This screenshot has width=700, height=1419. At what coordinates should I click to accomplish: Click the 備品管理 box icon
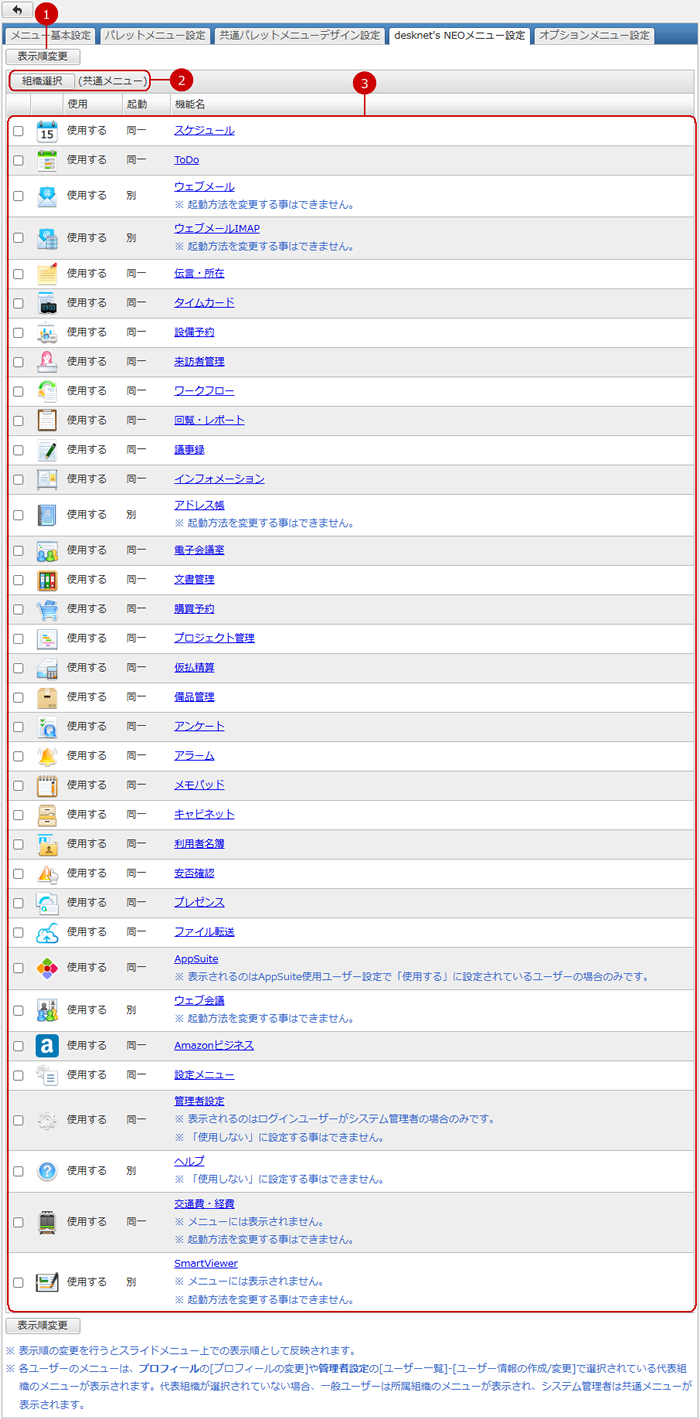tap(46, 696)
